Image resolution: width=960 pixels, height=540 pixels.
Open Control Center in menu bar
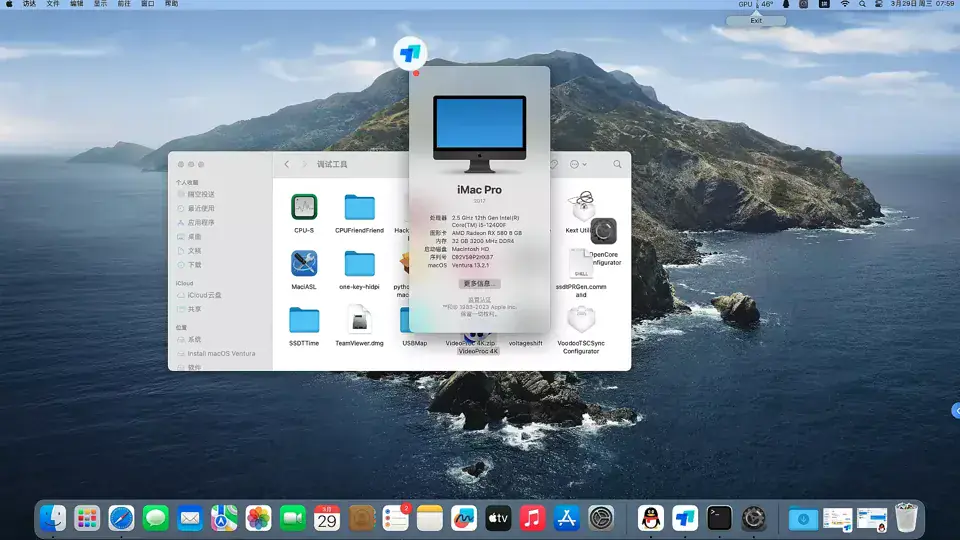879,4
